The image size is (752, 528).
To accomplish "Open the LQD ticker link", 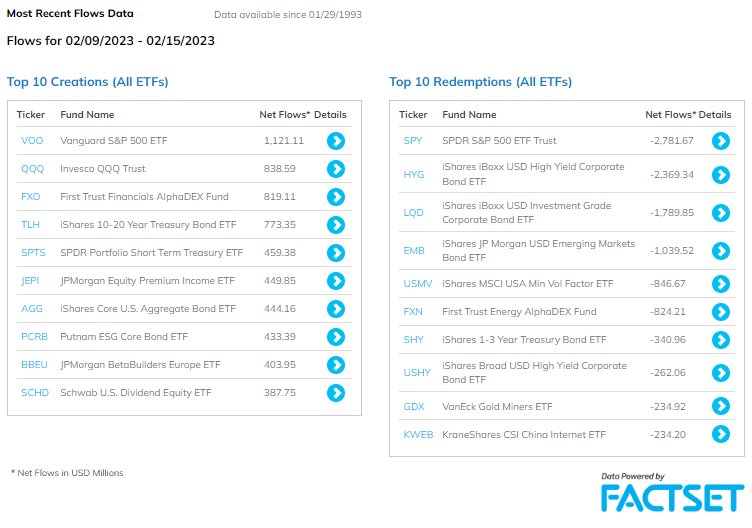I will click(413, 212).
